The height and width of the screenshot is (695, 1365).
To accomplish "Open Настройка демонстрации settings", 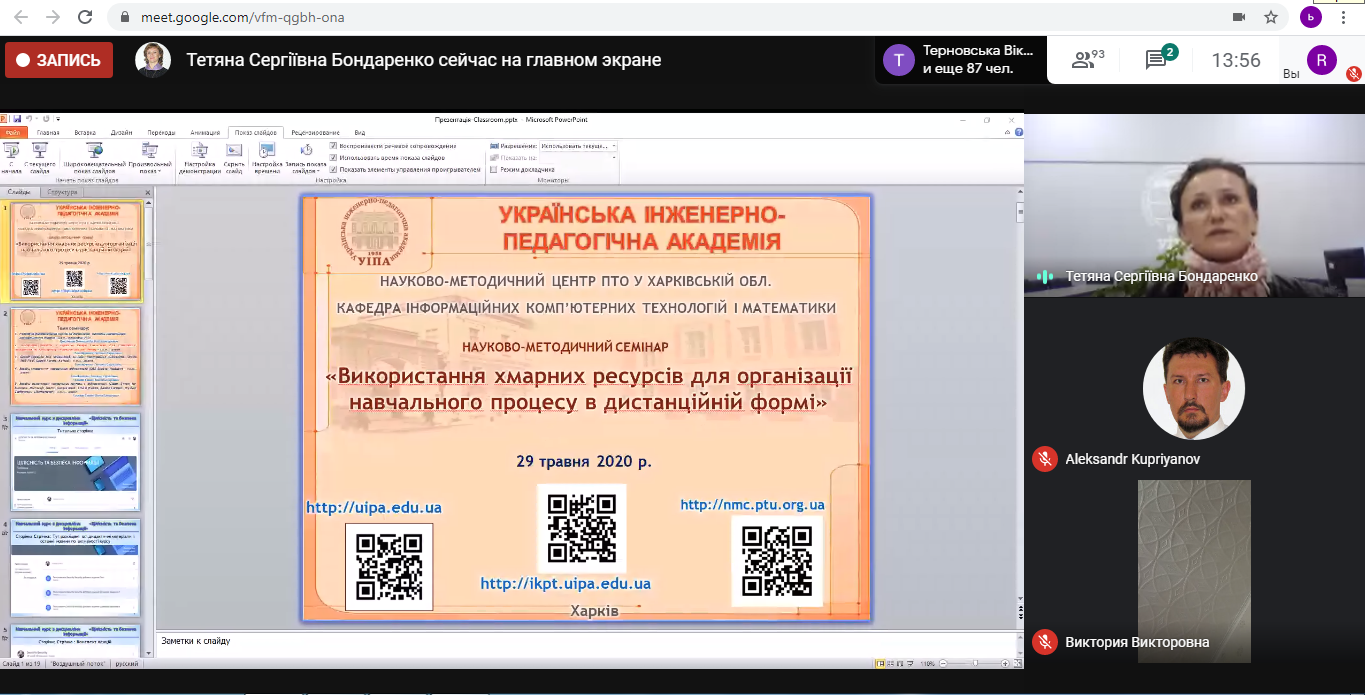I will pos(200,158).
